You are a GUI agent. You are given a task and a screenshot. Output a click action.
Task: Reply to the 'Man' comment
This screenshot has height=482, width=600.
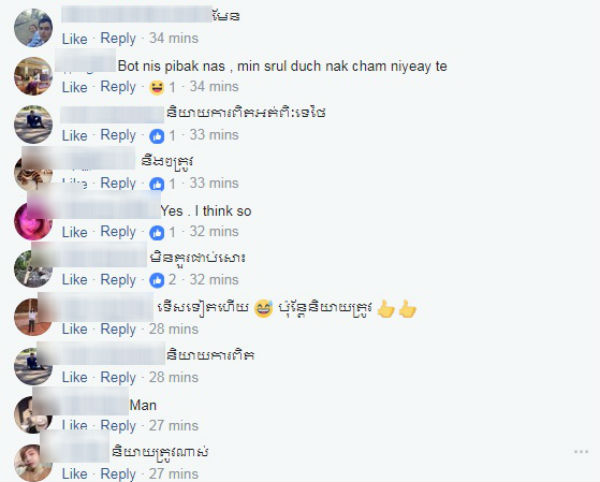tap(118, 426)
